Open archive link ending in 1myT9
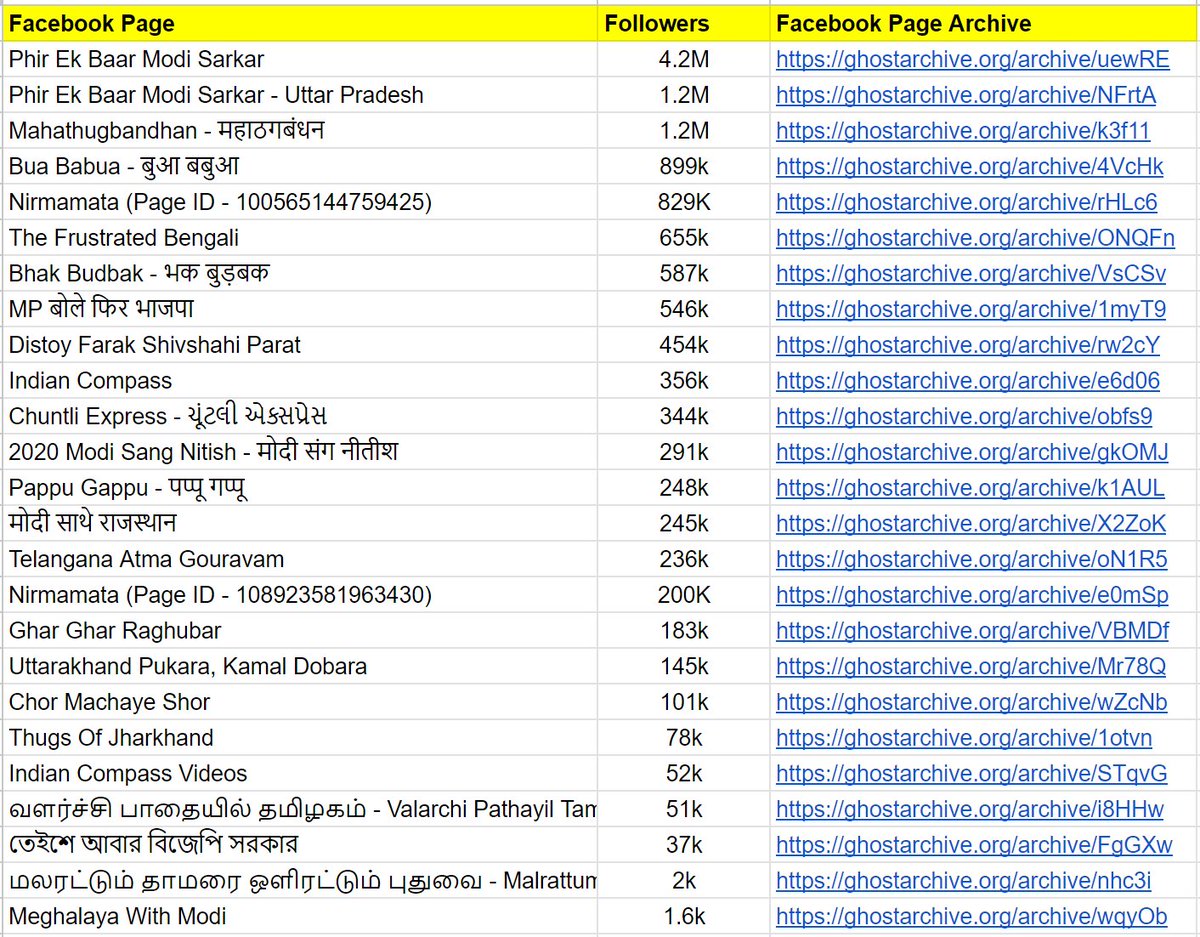Viewport: 1200px width, 937px height. pyautogui.click(x=971, y=309)
